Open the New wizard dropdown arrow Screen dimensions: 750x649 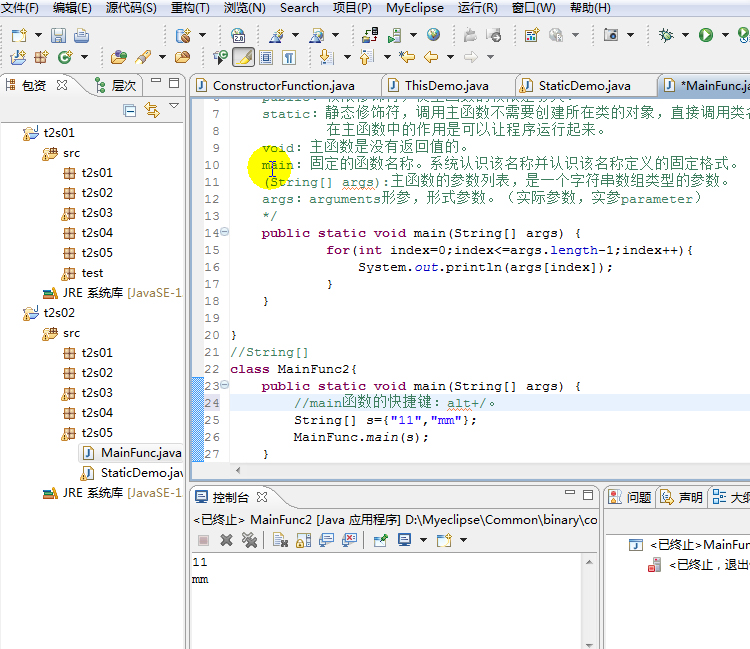point(38,35)
